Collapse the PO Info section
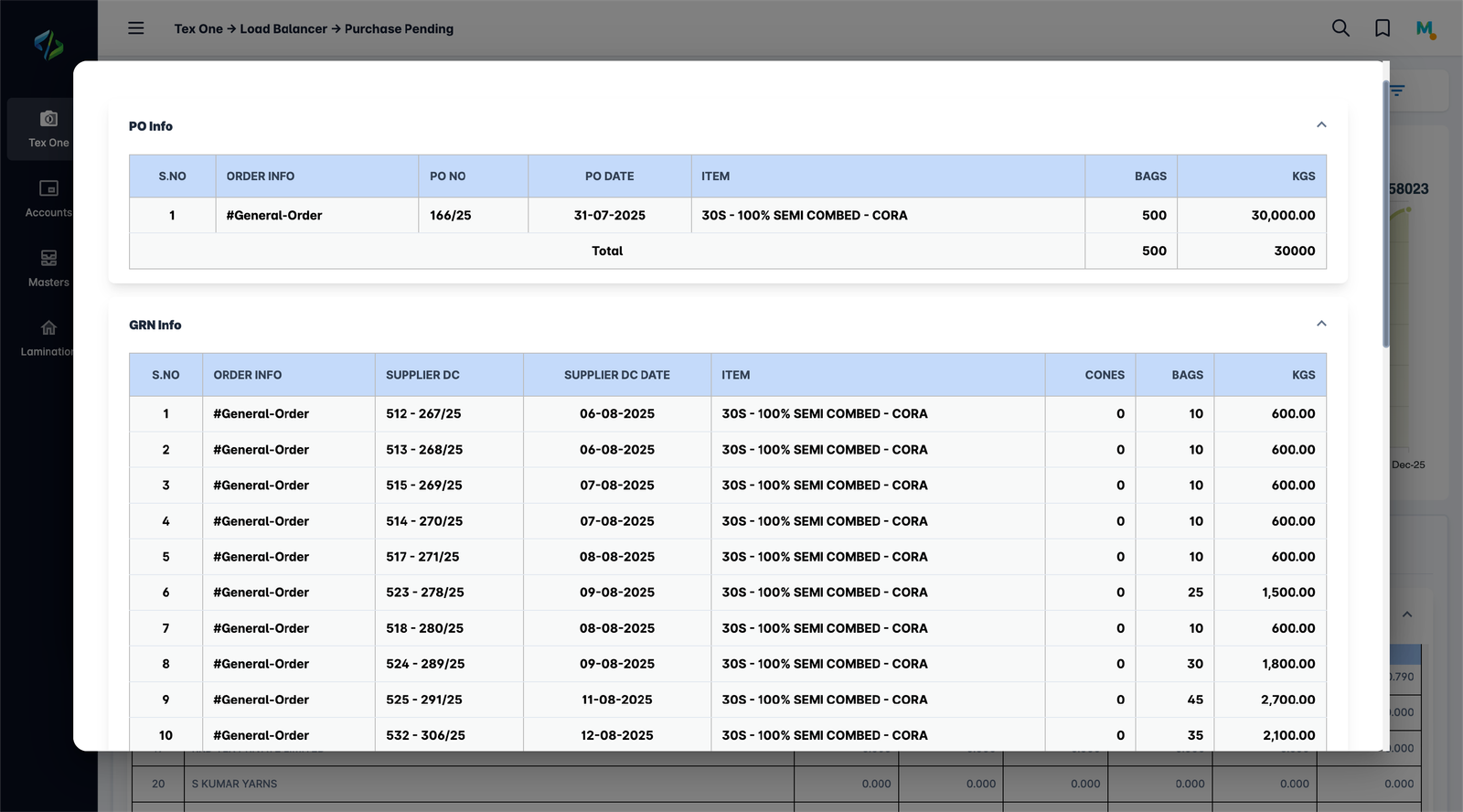 tap(1321, 125)
